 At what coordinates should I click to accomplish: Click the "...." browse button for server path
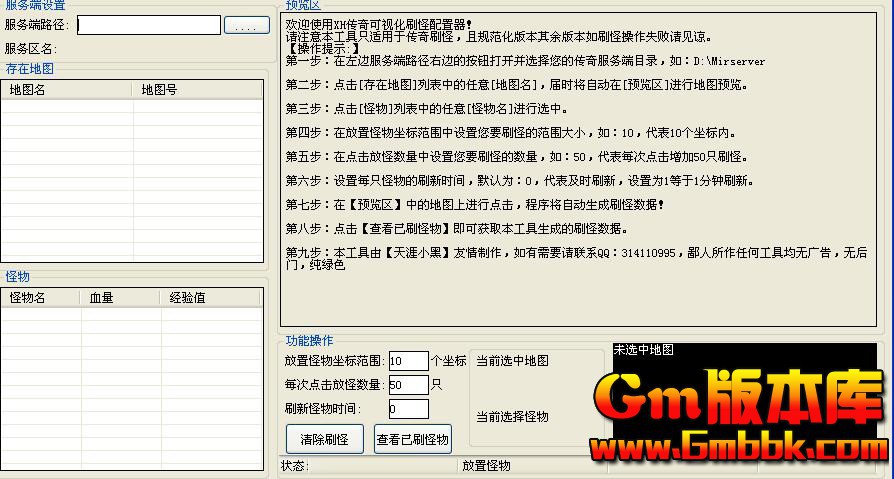click(246, 25)
